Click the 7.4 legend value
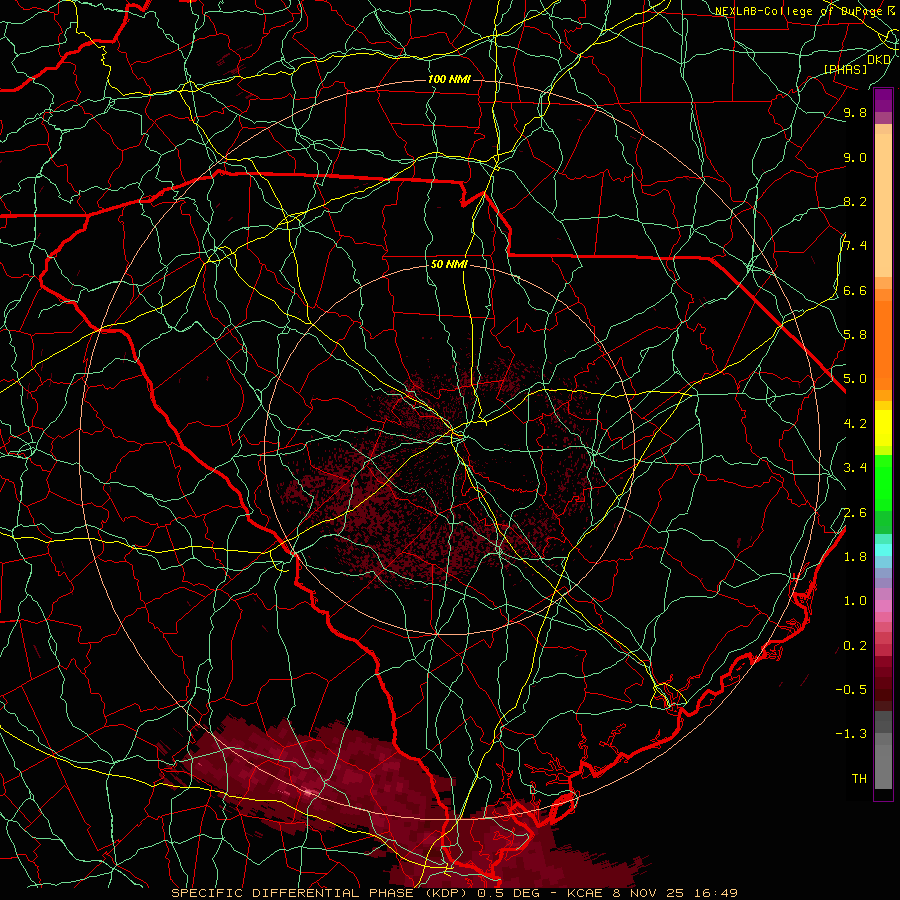This screenshot has height=900, width=900. [x=855, y=246]
